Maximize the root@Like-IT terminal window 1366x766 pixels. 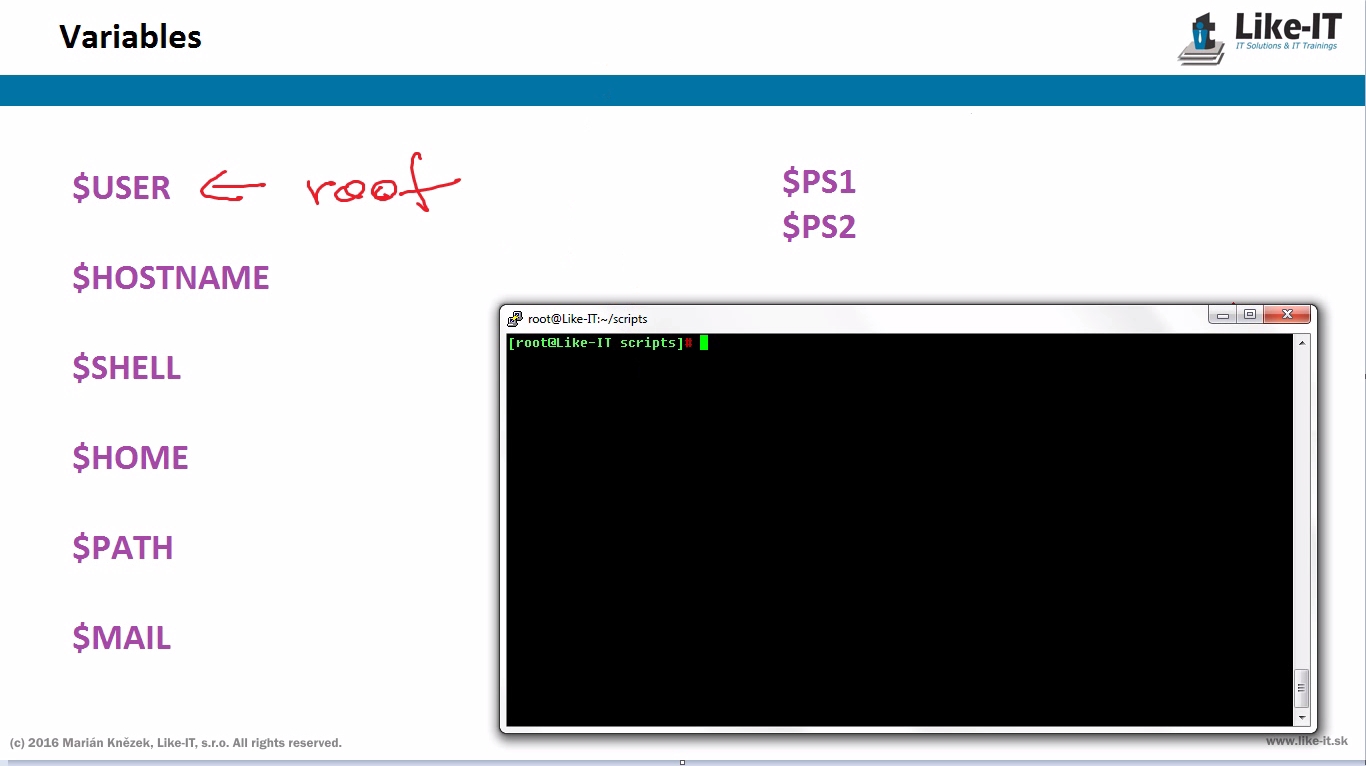pos(1250,315)
